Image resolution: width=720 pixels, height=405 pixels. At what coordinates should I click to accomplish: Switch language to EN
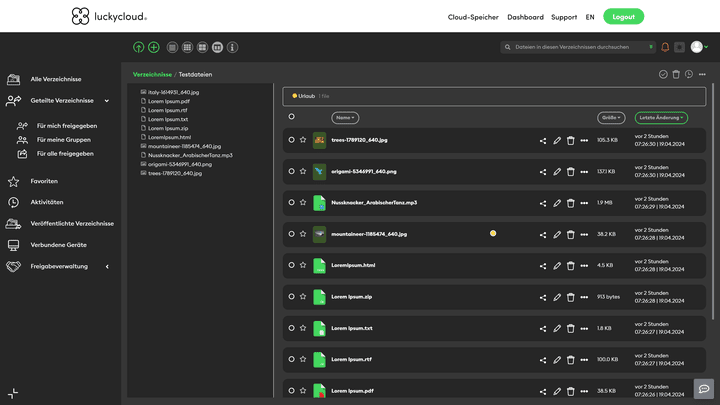pos(590,17)
